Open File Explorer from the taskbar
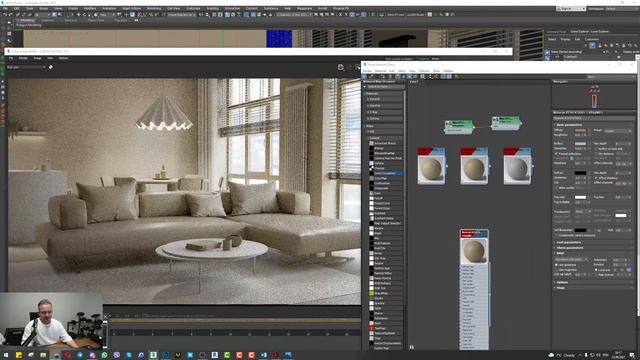640x360 pixels. point(43,355)
